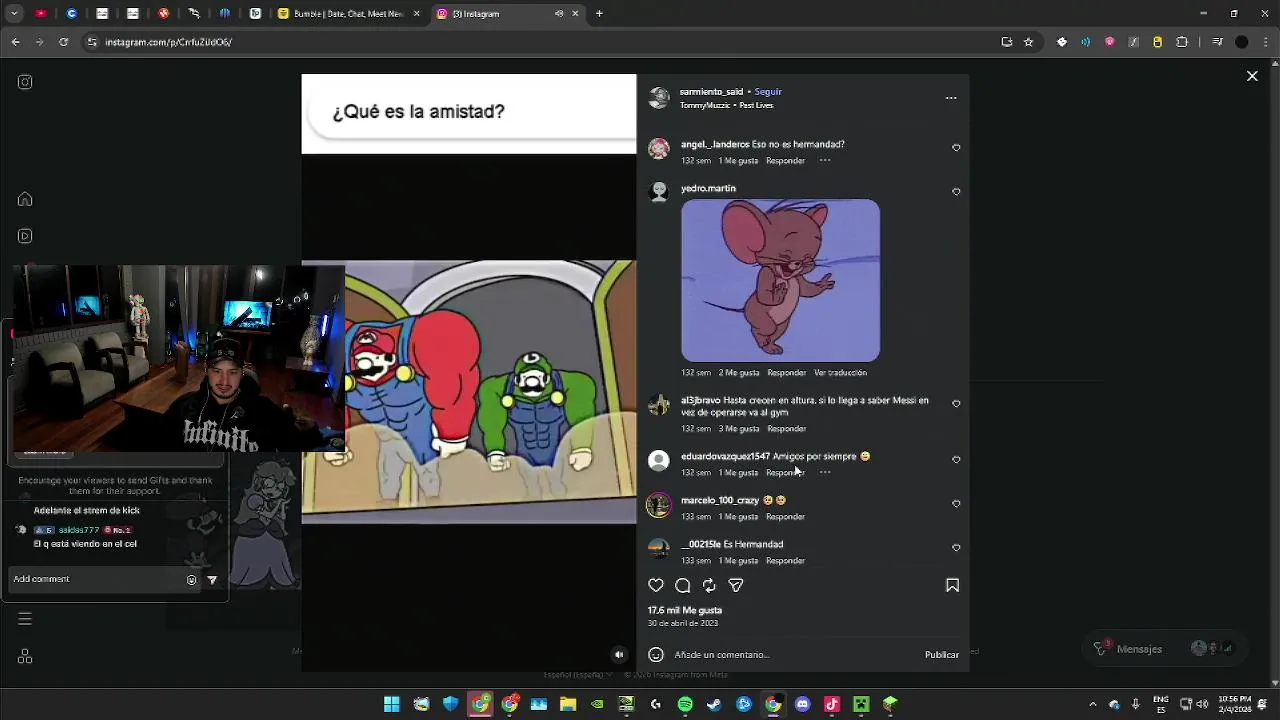Go back browser arrow

coord(15,42)
